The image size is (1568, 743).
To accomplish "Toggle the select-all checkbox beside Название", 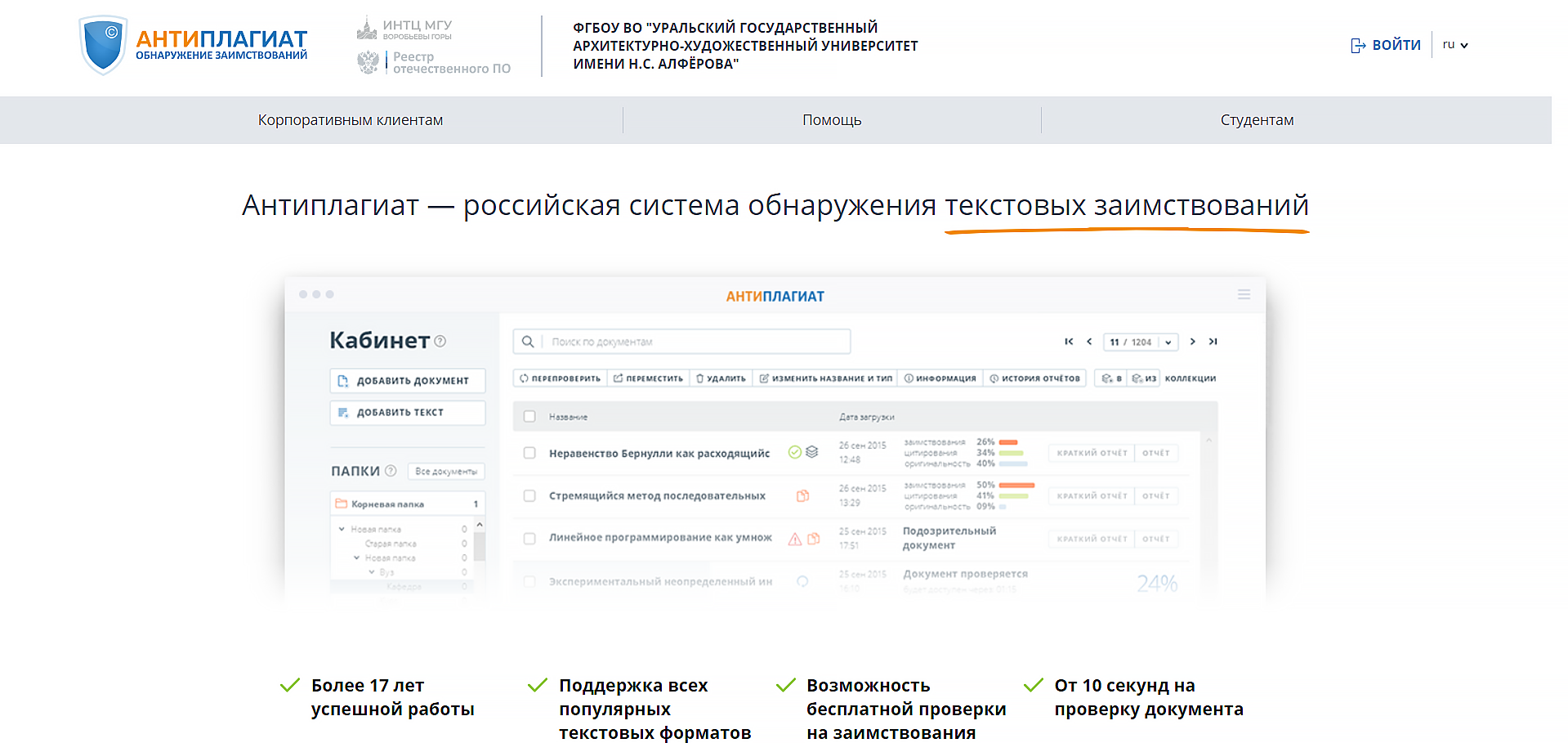I will click(x=529, y=417).
